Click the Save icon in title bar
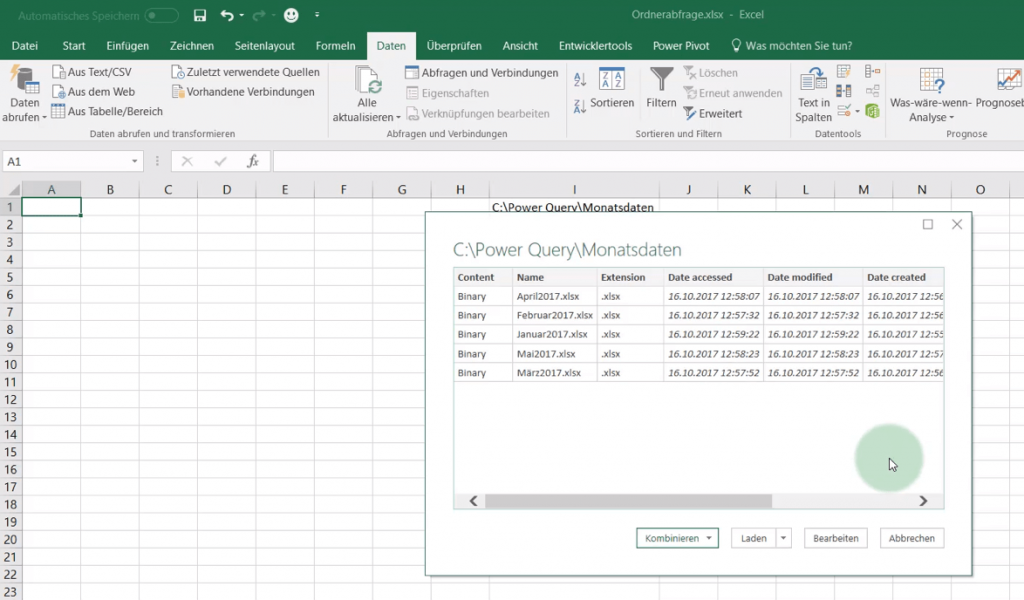The image size is (1024, 600). click(200, 15)
